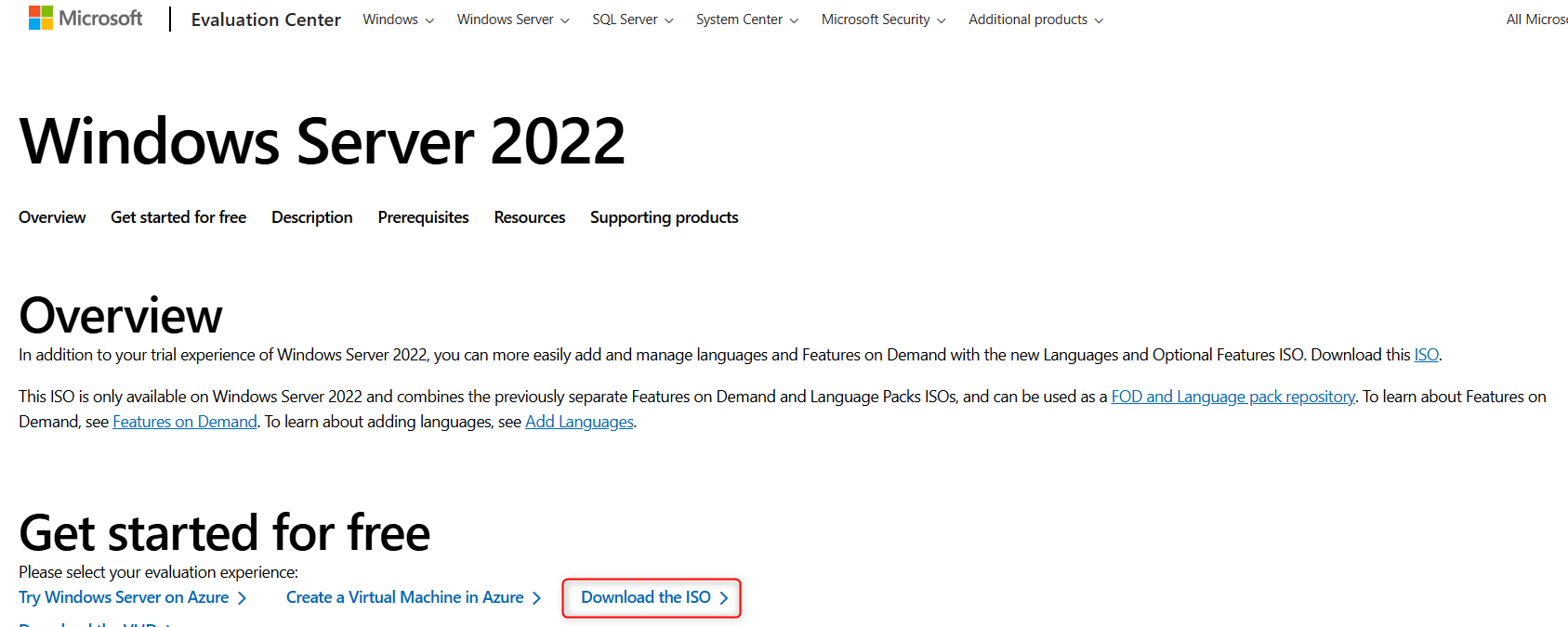Click the Overview section heading

click(121, 316)
